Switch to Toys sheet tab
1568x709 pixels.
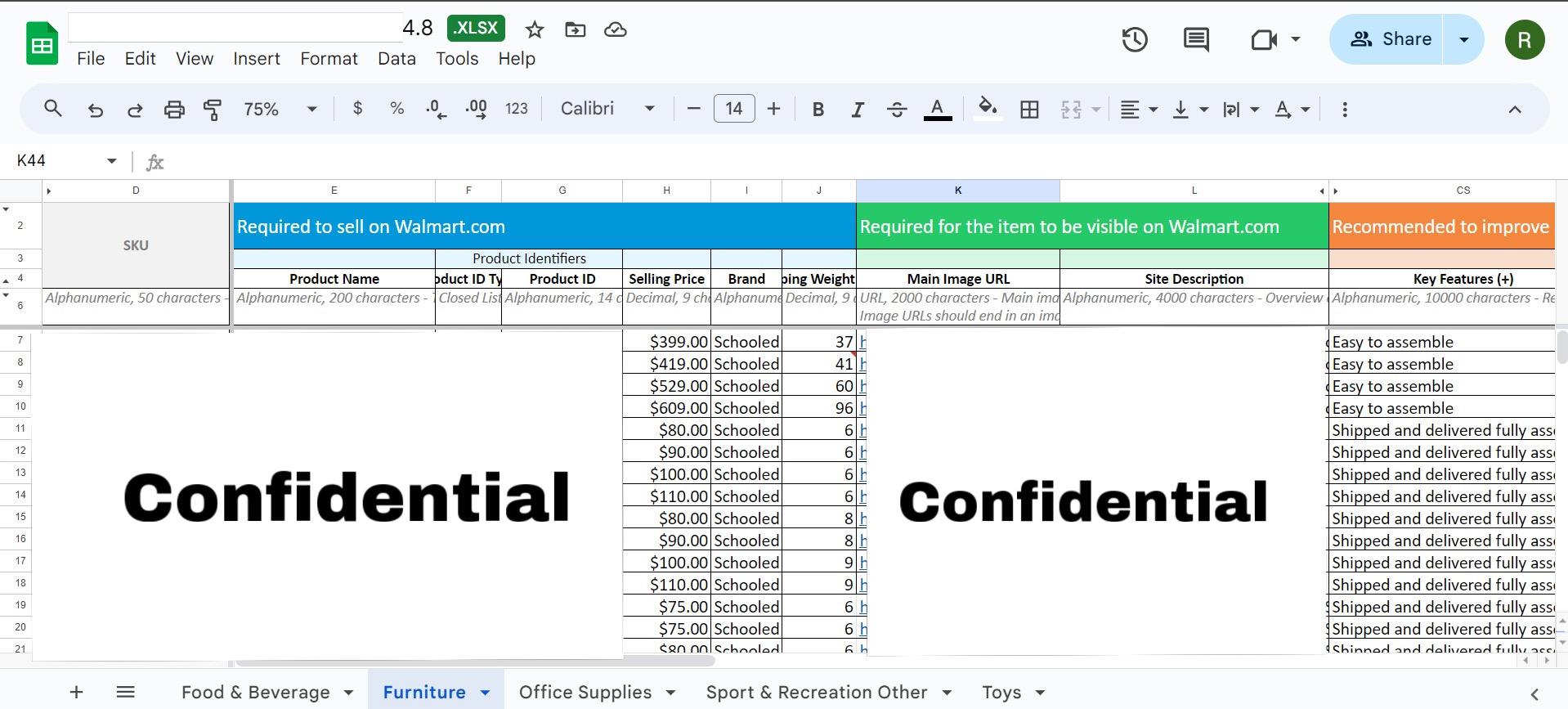(1001, 693)
